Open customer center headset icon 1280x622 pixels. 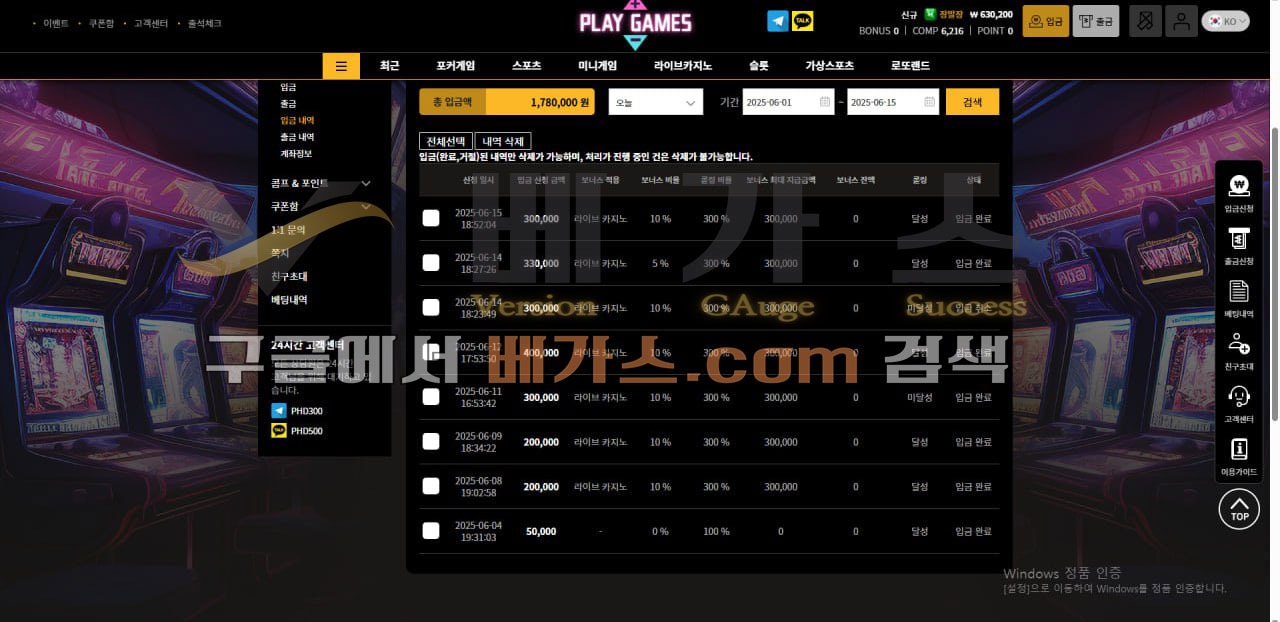click(x=1239, y=397)
